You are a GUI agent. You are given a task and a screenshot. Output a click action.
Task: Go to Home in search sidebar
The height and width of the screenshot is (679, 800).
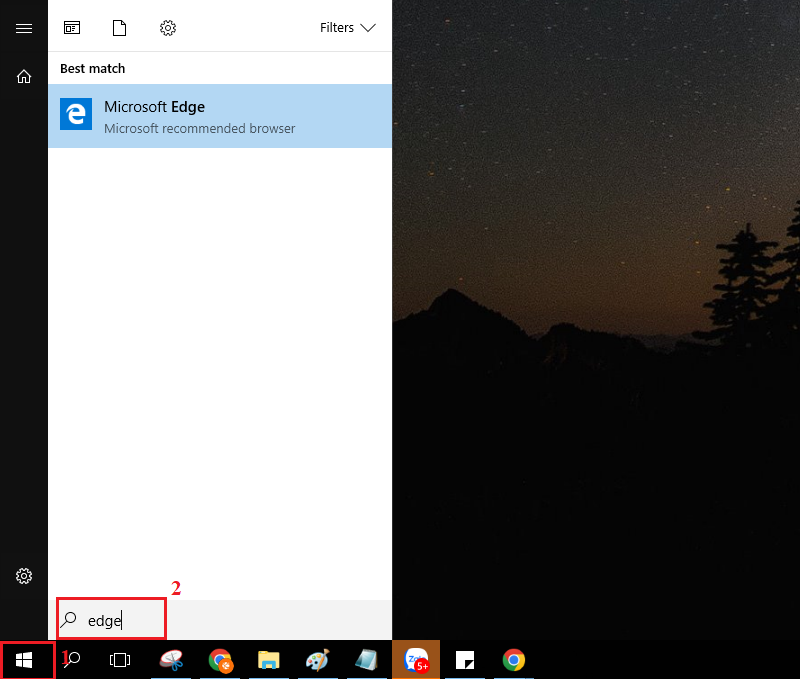tap(24, 76)
